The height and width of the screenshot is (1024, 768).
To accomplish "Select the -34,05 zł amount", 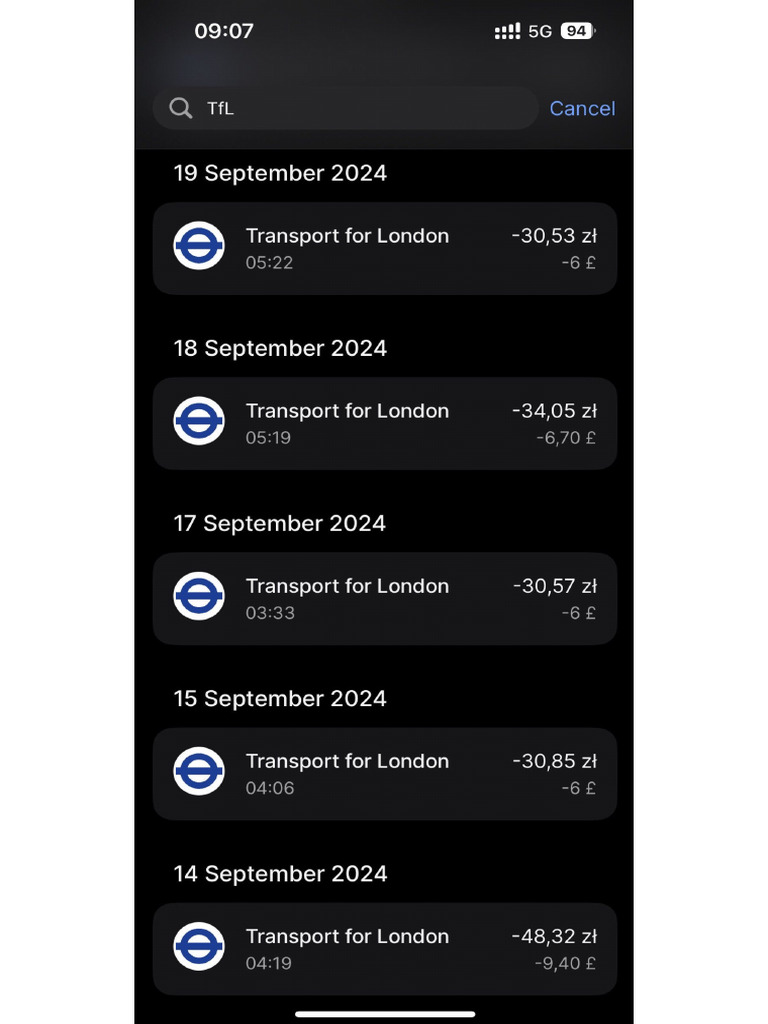I will (x=554, y=411).
